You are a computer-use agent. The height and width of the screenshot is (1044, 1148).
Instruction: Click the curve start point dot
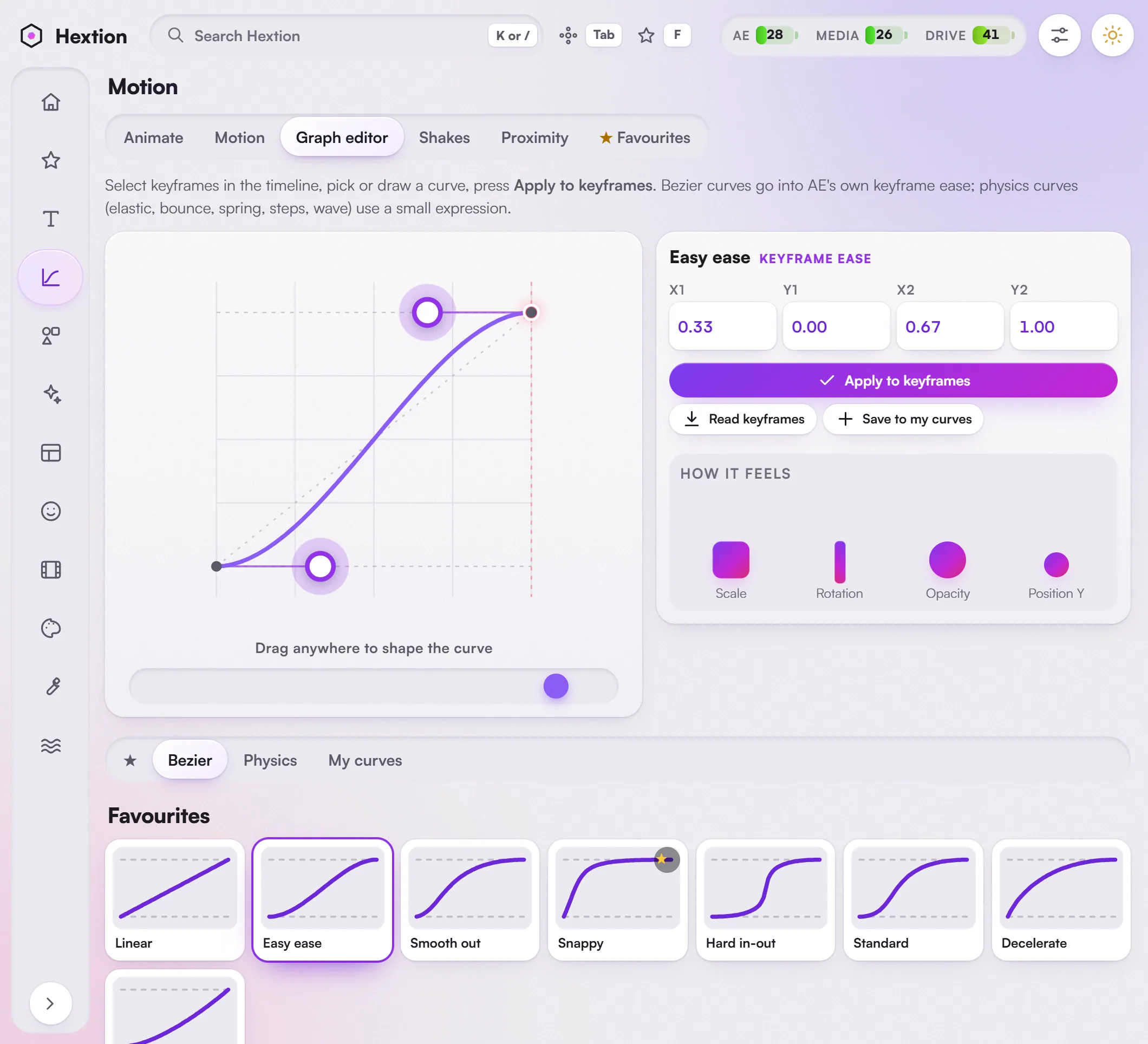(x=217, y=566)
